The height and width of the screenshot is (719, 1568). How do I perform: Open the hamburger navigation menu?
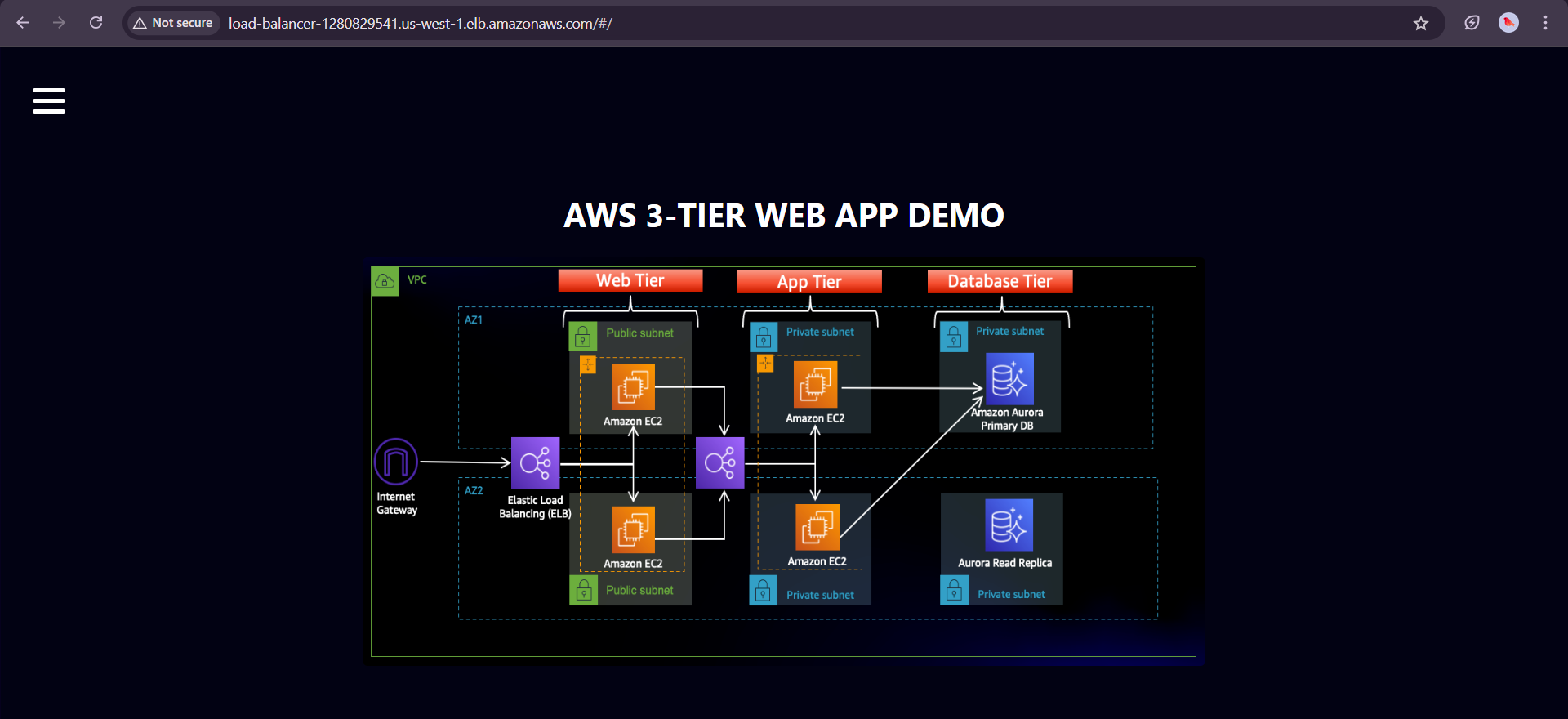tap(49, 100)
